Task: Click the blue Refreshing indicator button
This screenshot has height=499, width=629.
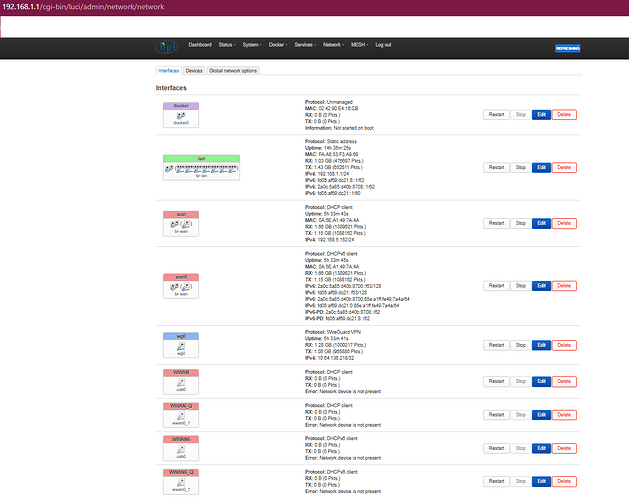Action: (568, 48)
